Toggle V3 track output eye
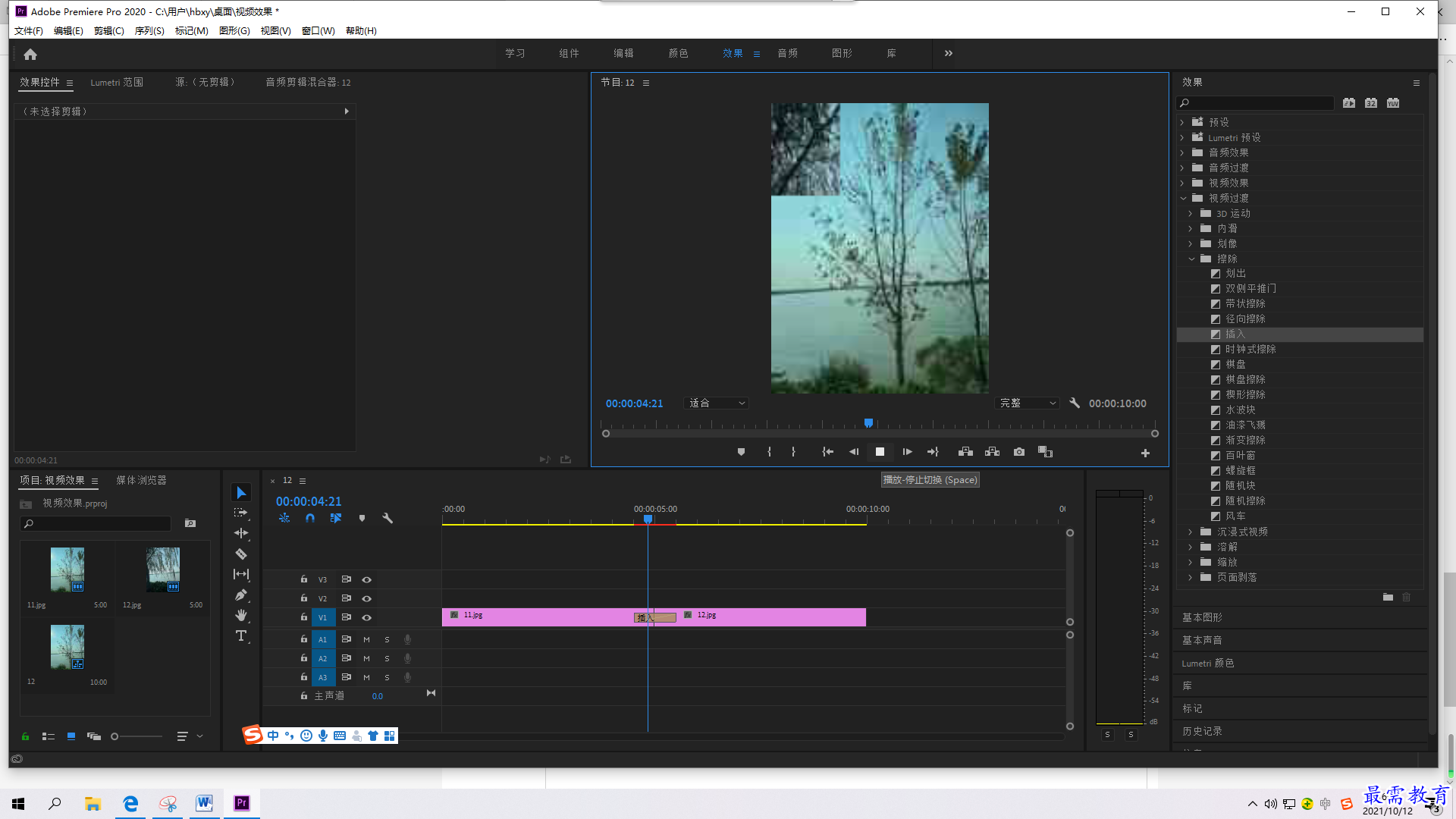1456x819 pixels. [366, 579]
